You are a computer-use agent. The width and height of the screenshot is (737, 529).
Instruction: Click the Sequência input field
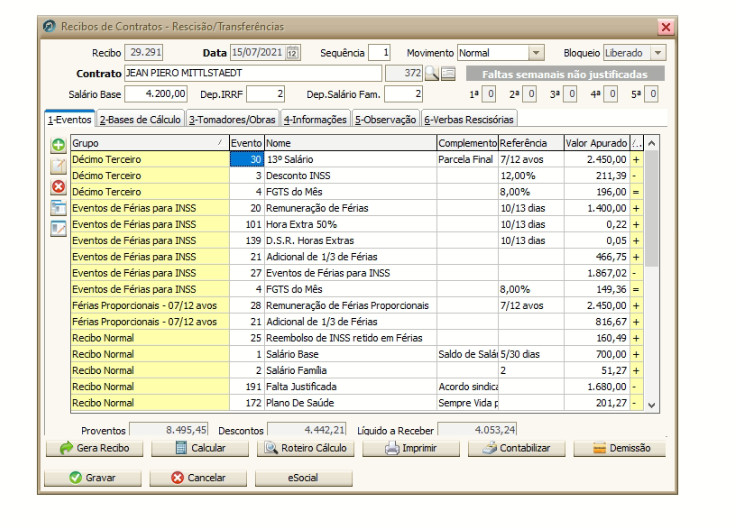pyautogui.click(x=379, y=53)
